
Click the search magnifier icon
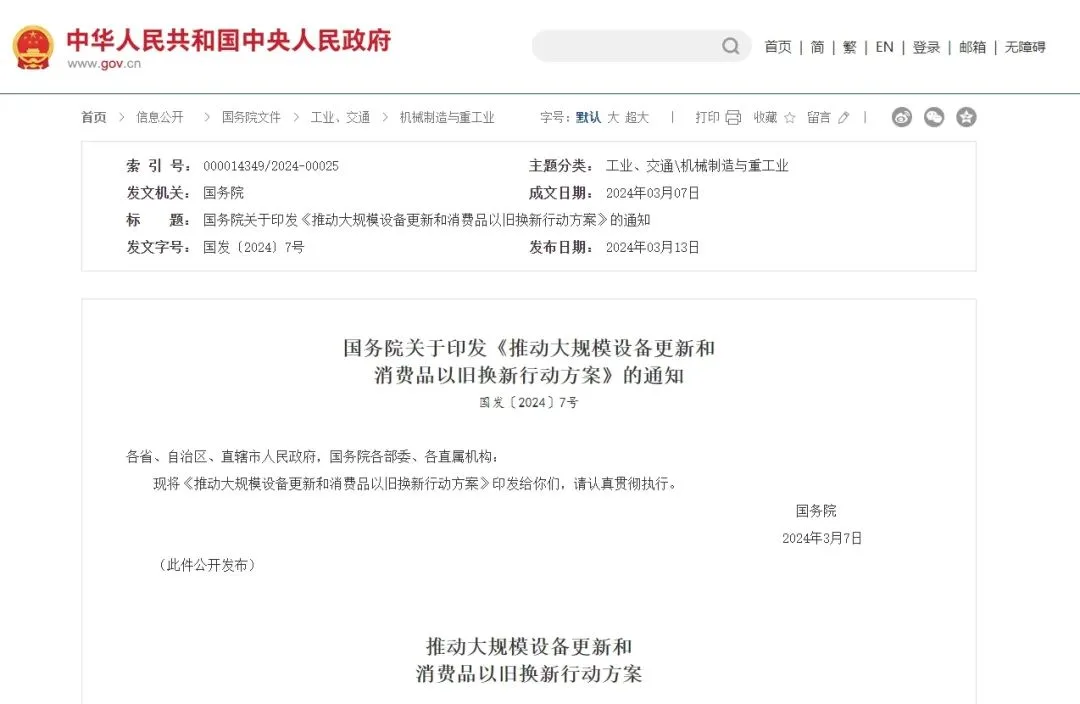coord(730,46)
